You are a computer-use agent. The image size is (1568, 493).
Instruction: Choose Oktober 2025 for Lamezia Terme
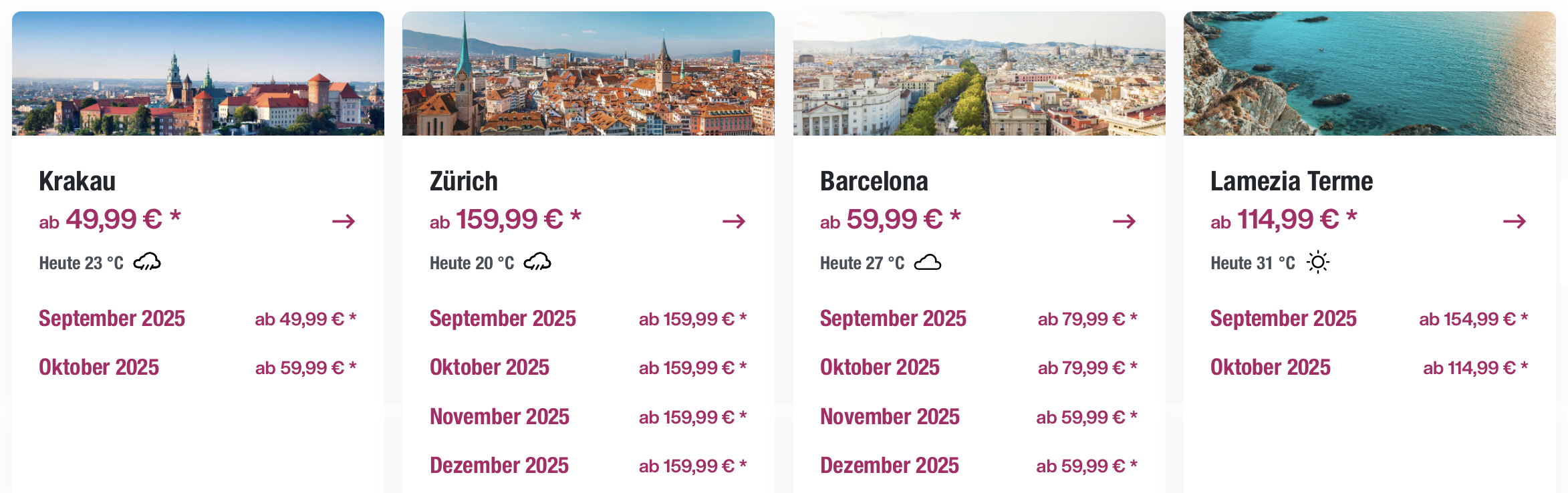click(1369, 367)
